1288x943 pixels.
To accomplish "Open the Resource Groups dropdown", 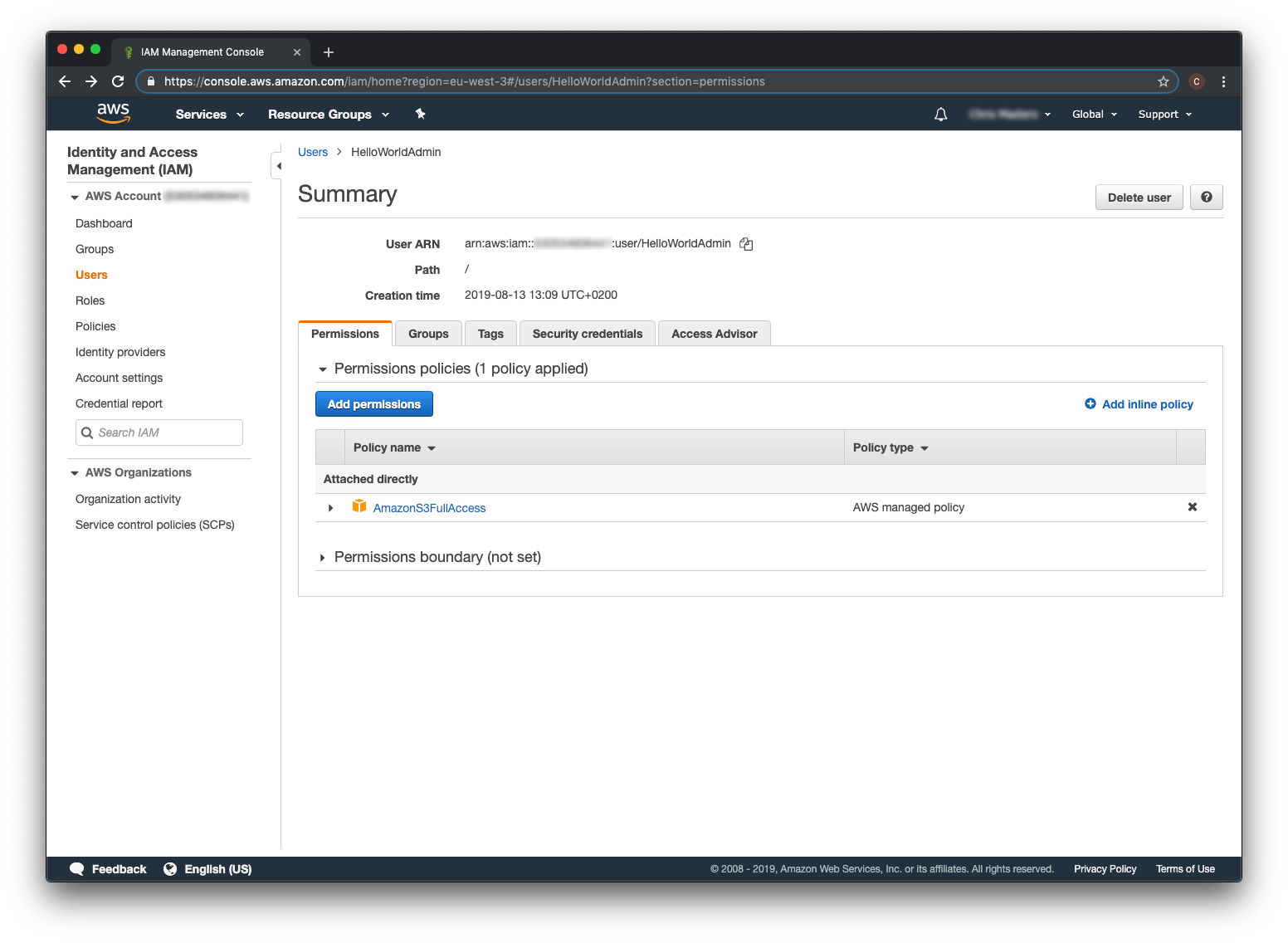I will [x=329, y=115].
